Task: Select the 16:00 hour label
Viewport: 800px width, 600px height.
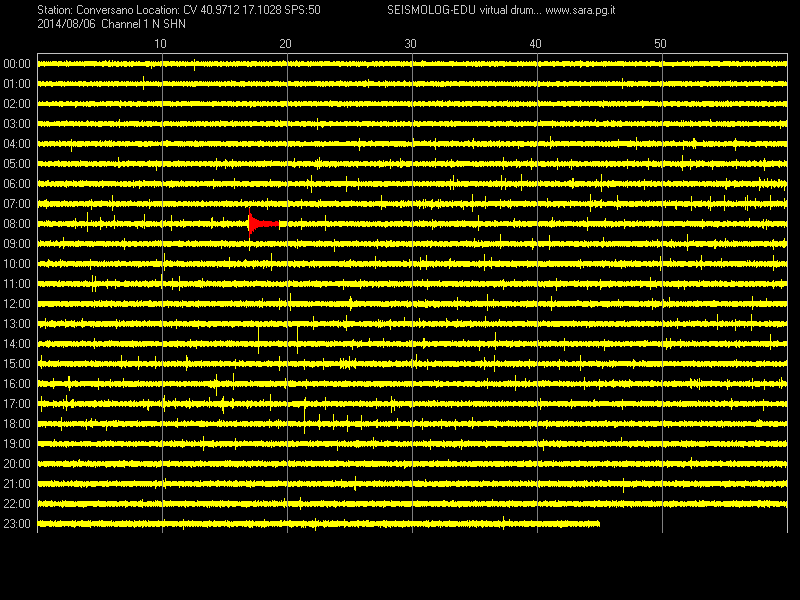Action: pyautogui.click(x=17, y=384)
